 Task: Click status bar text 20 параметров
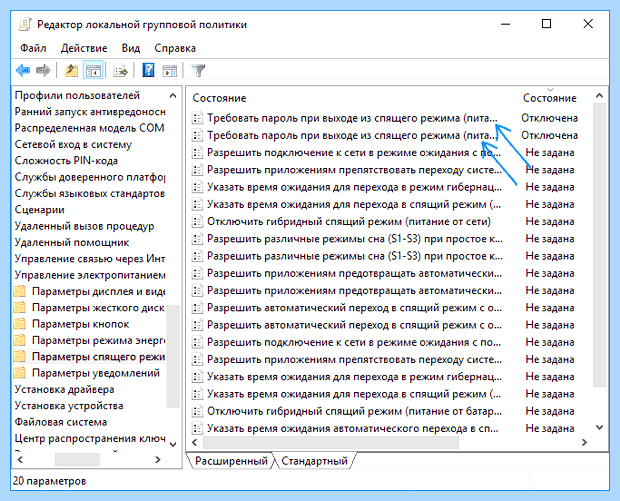(x=49, y=481)
